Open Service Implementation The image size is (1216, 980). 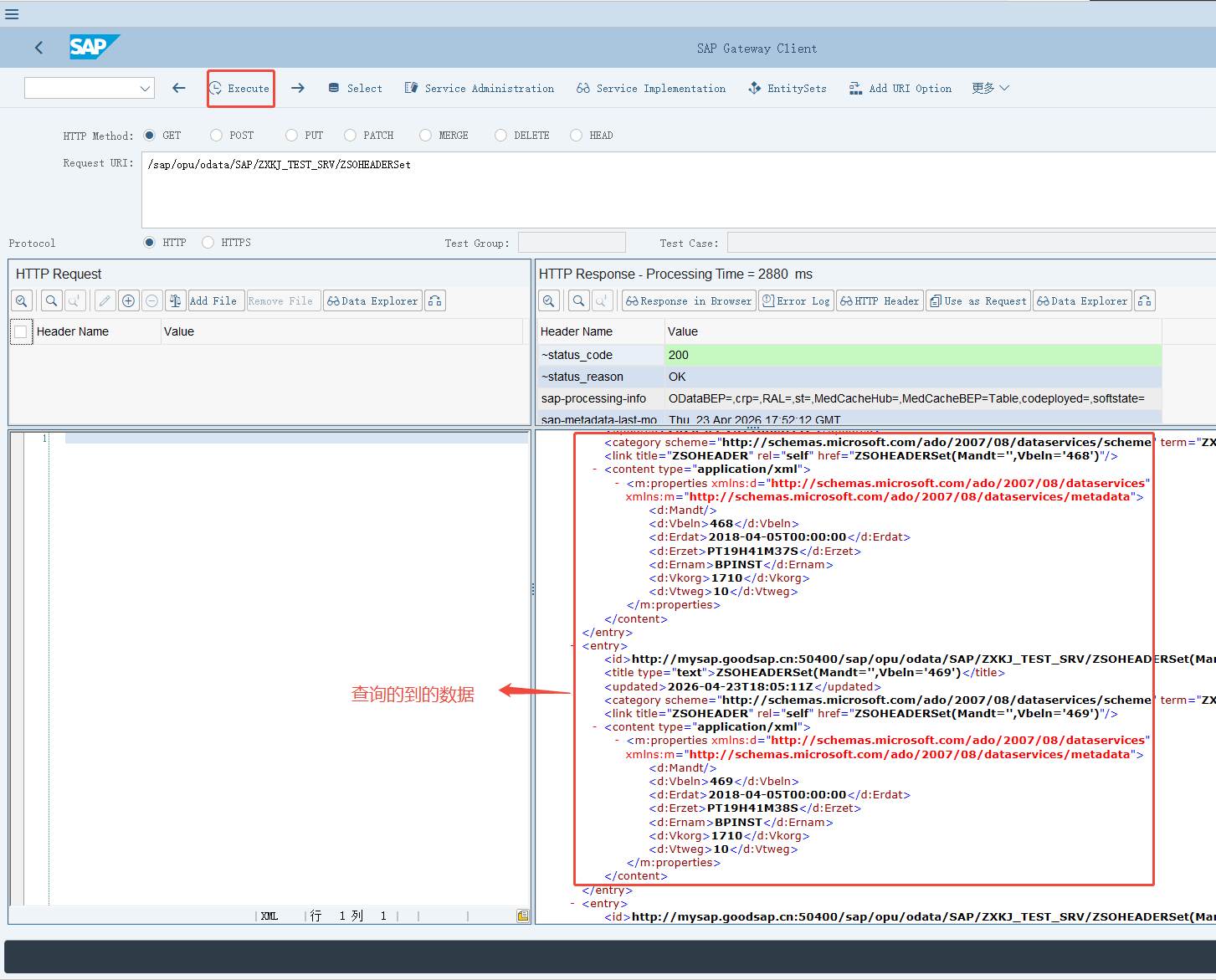coord(651,88)
